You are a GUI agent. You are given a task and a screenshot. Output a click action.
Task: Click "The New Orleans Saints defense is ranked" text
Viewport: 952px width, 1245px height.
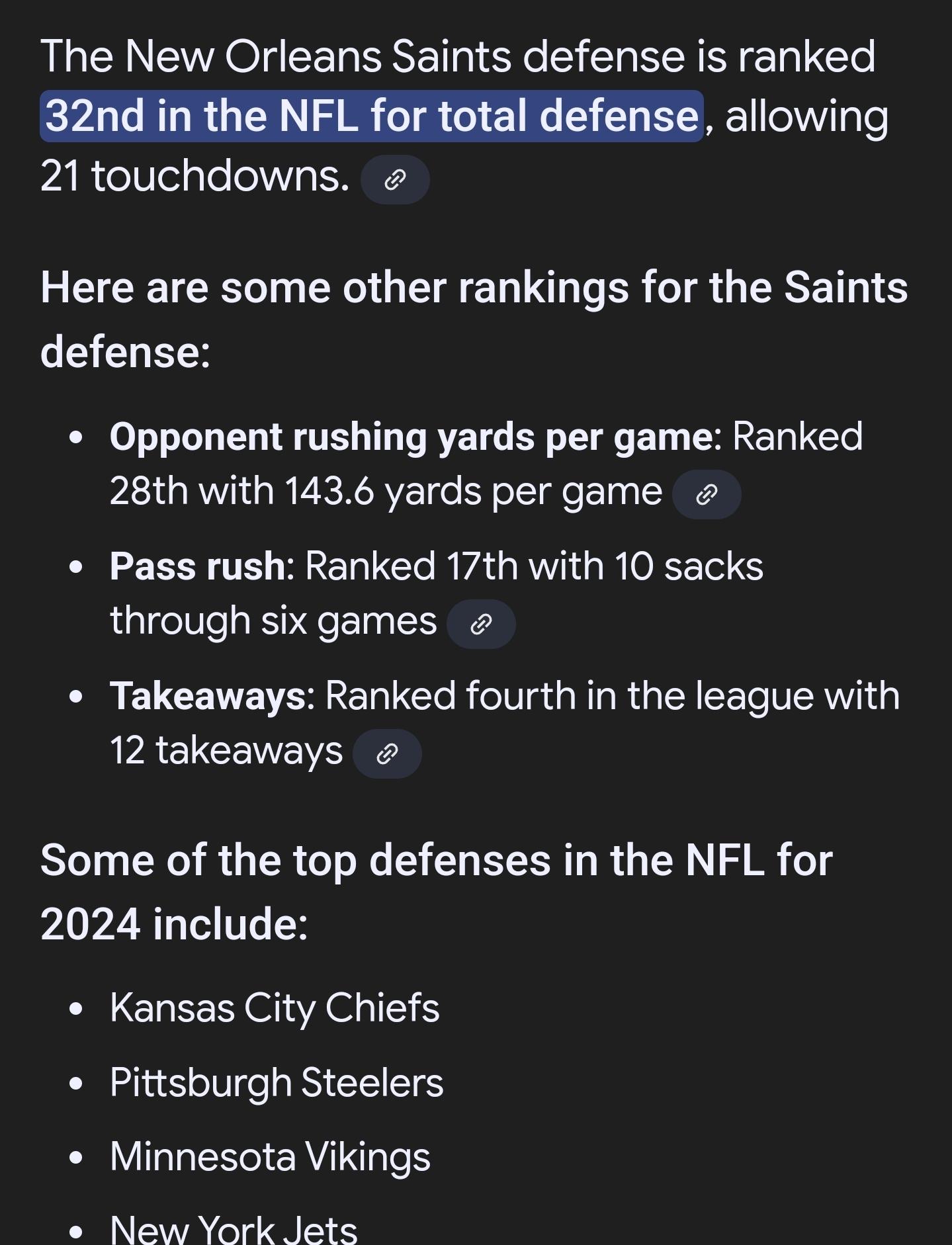point(458,56)
